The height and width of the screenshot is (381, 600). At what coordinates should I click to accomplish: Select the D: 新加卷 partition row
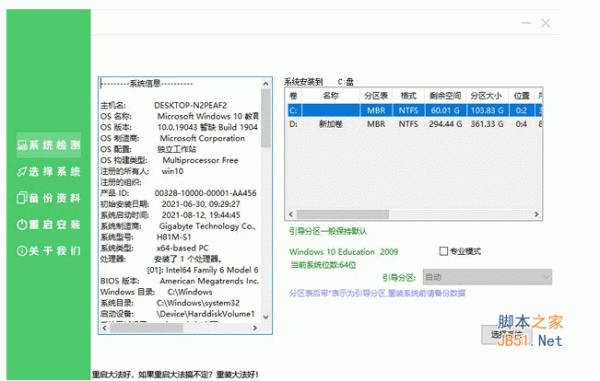(x=414, y=124)
